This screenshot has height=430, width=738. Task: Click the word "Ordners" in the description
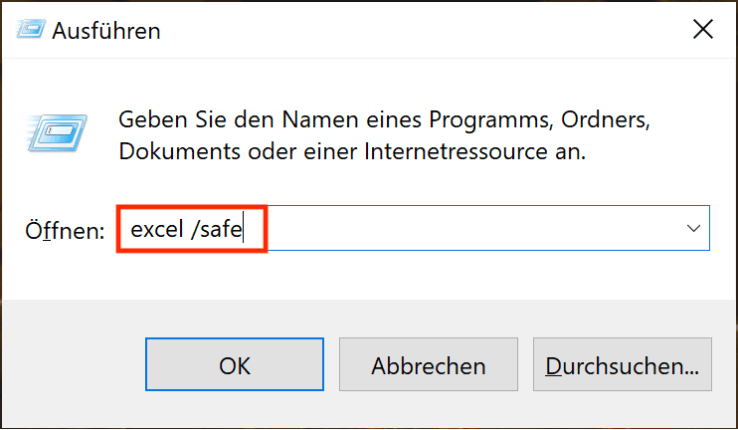tap(607, 121)
